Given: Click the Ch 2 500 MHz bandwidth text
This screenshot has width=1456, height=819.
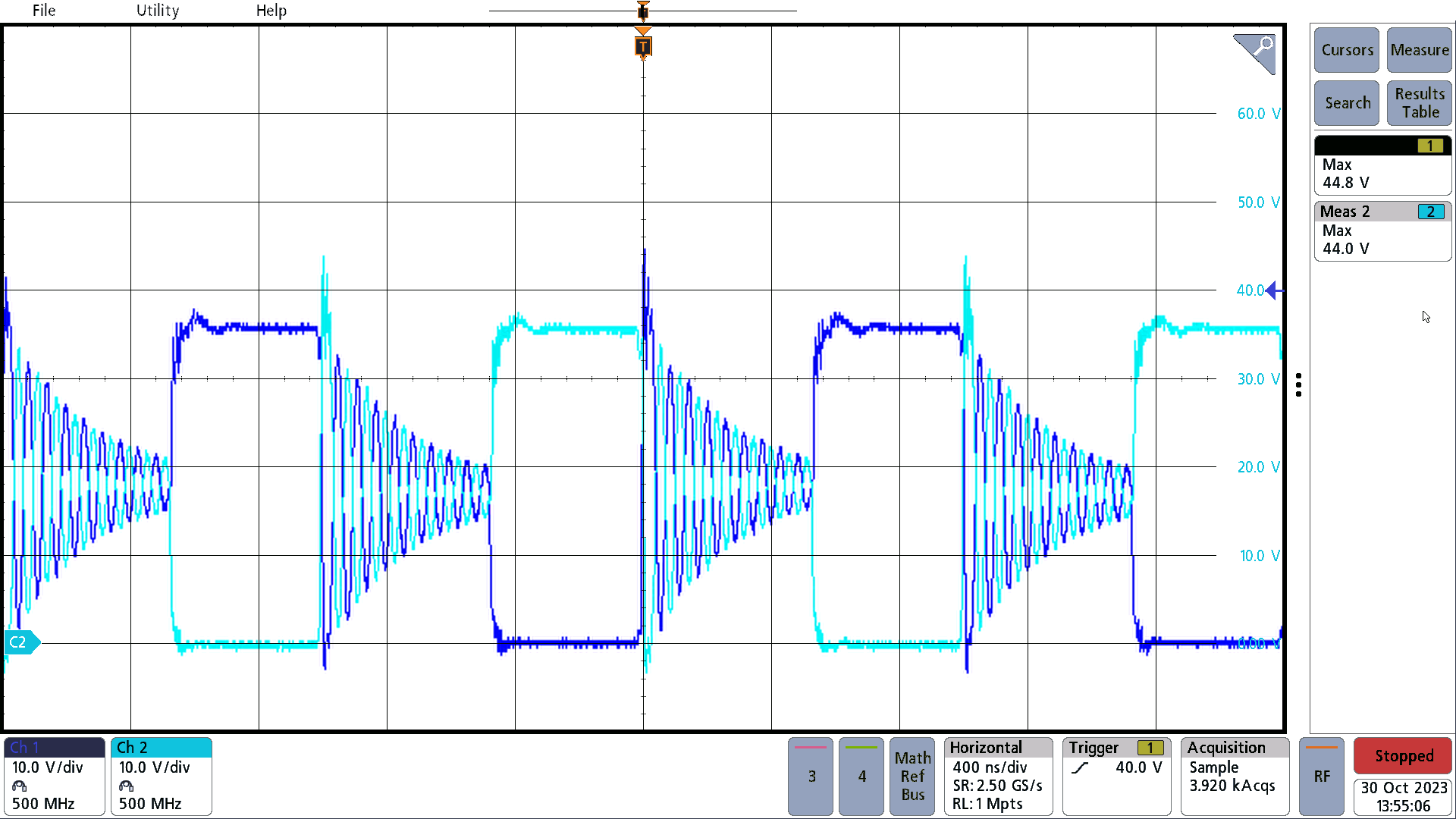Looking at the screenshot, I should coord(150,804).
